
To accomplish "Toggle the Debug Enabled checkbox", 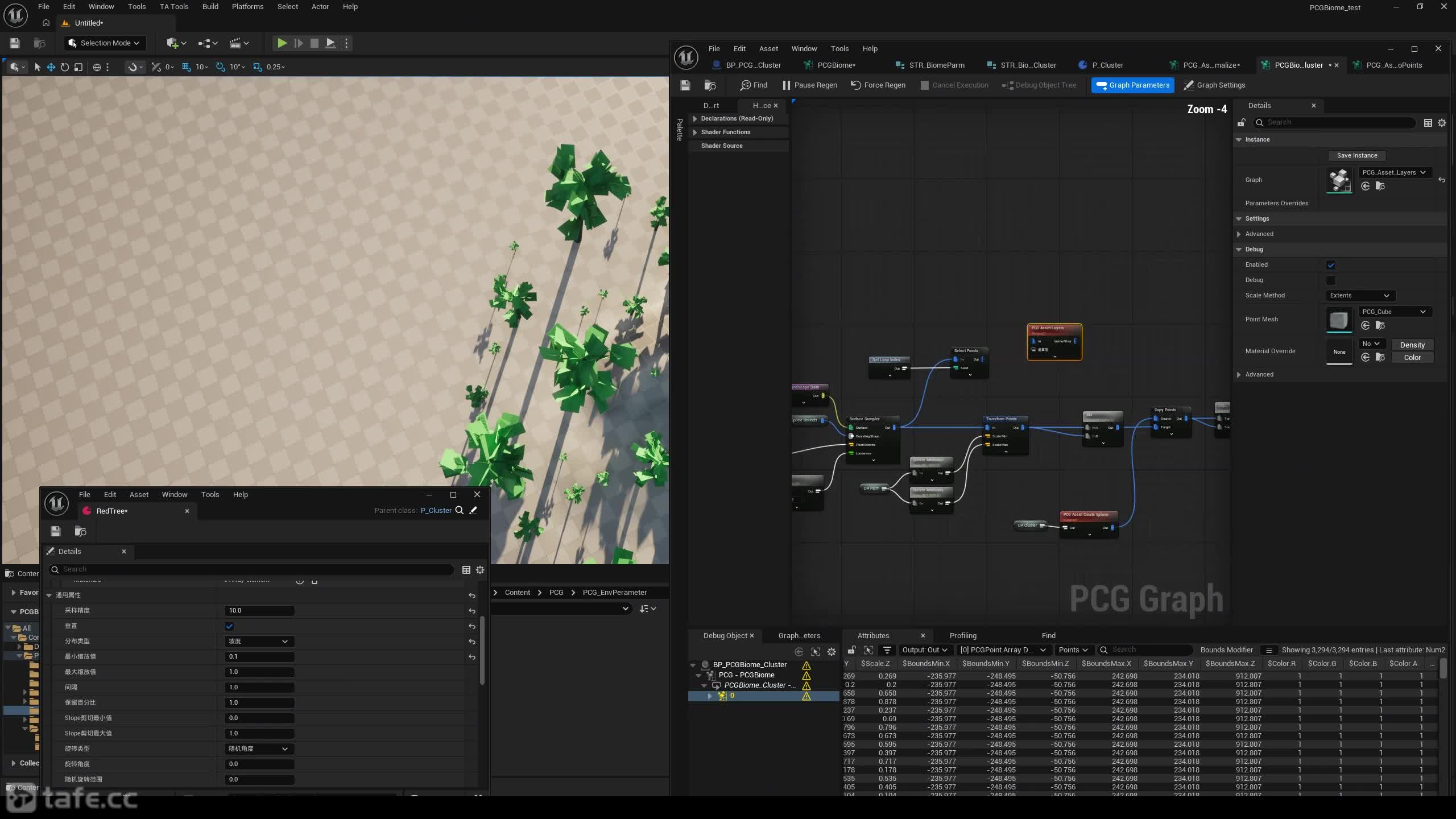I will 1331,265.
